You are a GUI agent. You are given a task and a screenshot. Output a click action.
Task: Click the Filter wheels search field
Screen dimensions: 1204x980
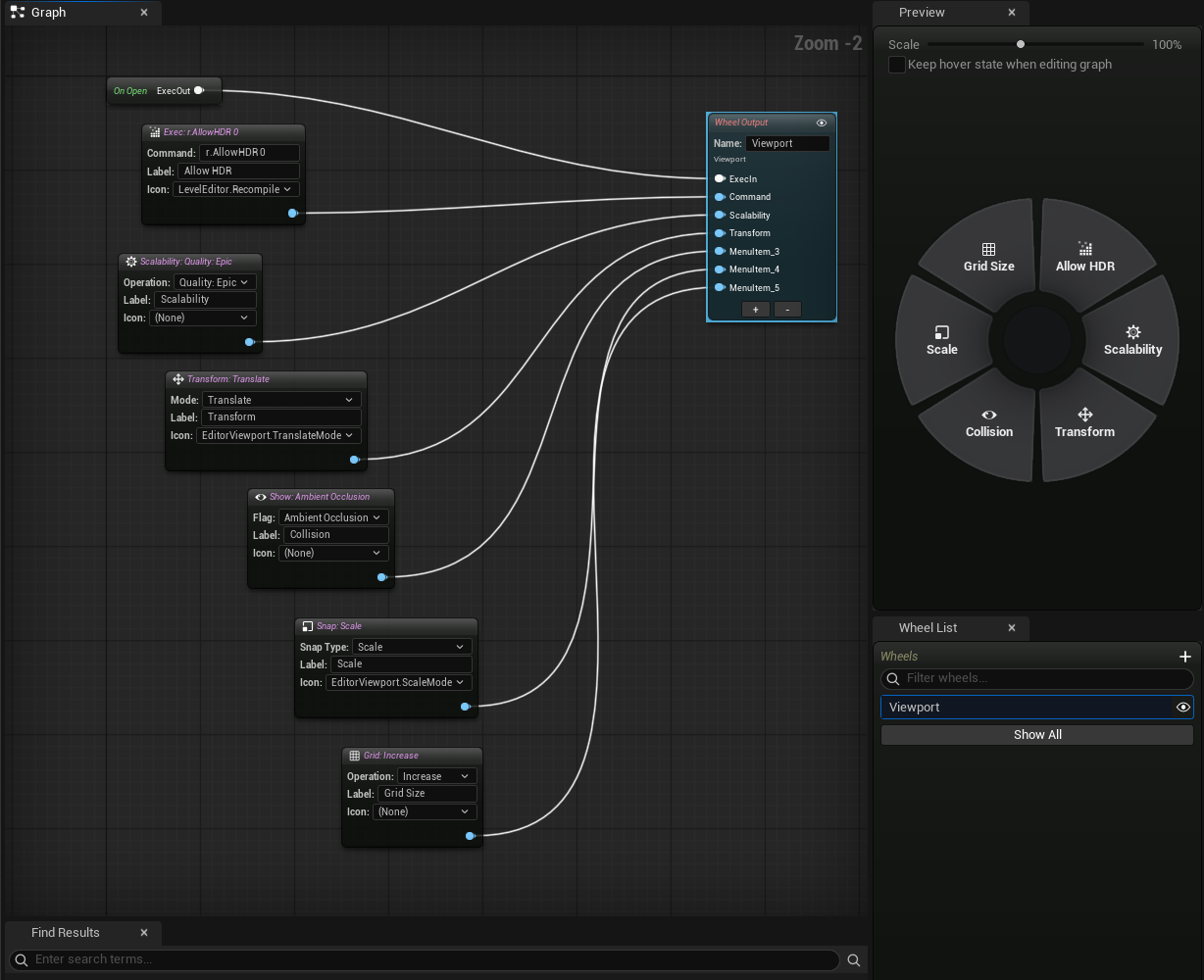1036,678
